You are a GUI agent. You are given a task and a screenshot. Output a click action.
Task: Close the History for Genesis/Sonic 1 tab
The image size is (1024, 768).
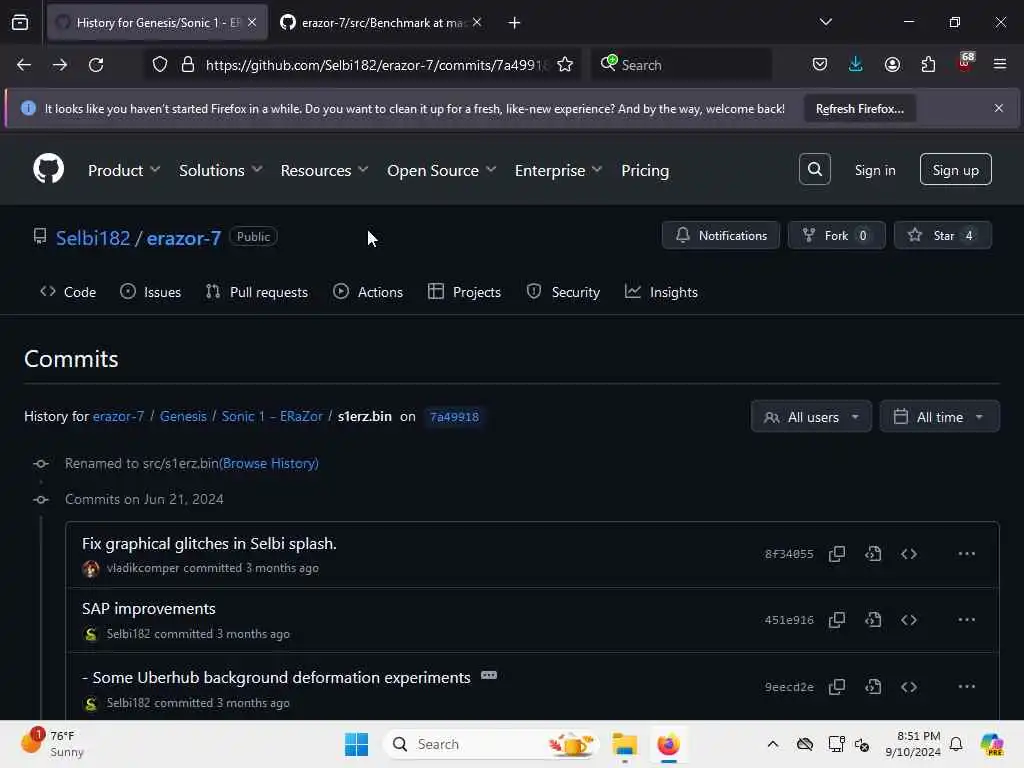click(x=252, y=22)
